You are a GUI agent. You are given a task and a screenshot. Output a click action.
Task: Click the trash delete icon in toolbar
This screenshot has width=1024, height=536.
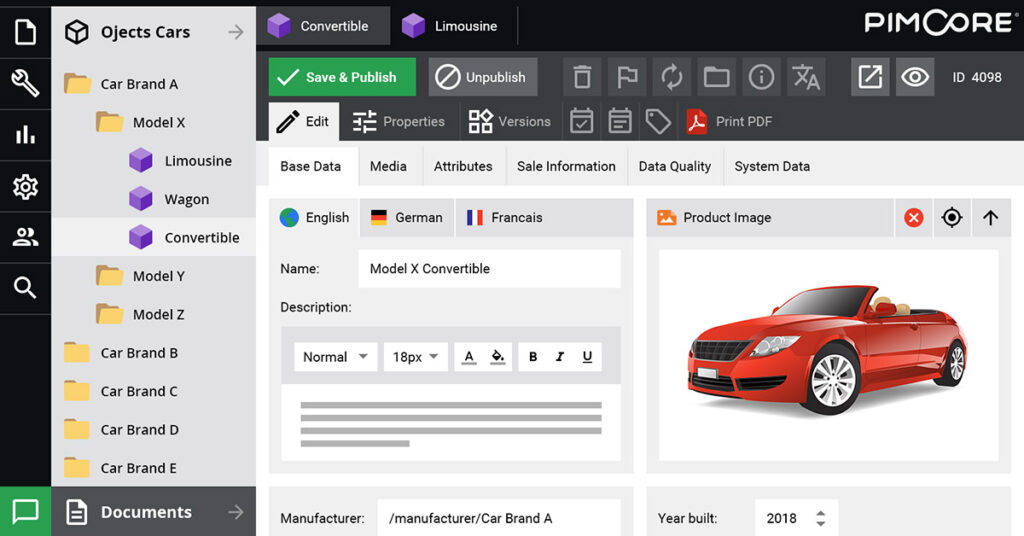click(583, 77)
